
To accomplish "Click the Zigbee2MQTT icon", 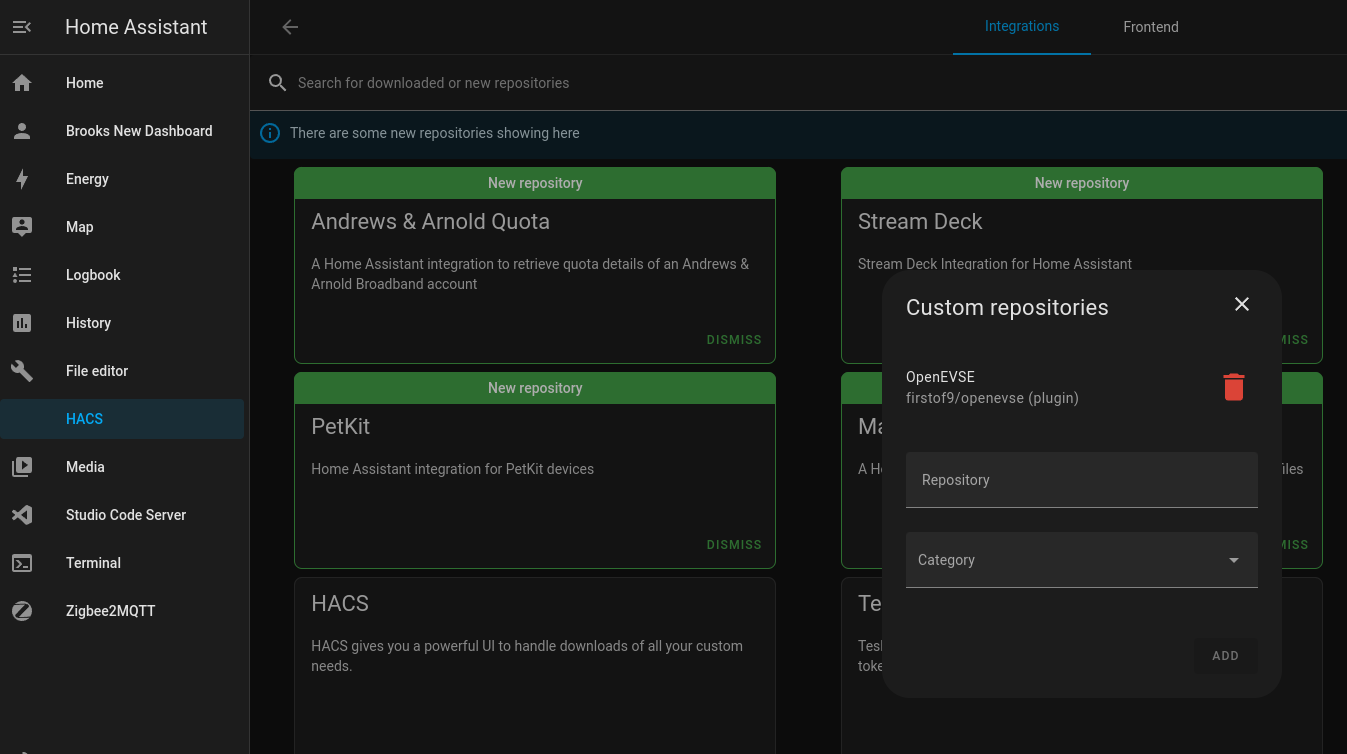I will click(22, 611).
